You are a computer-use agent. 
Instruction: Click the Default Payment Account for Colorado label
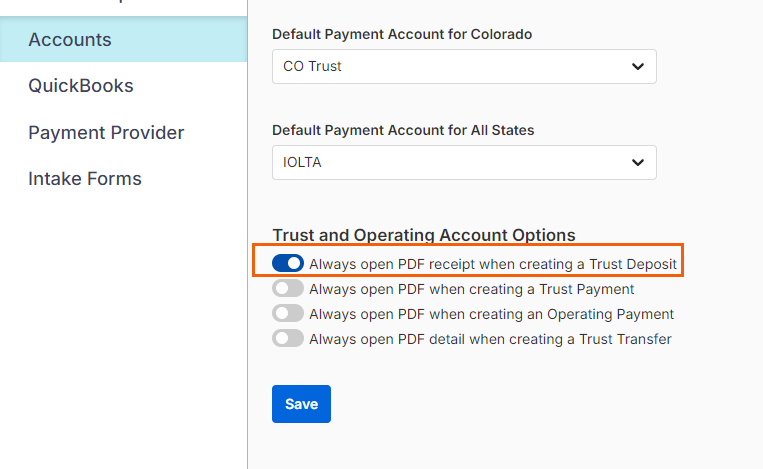[402, 34]
